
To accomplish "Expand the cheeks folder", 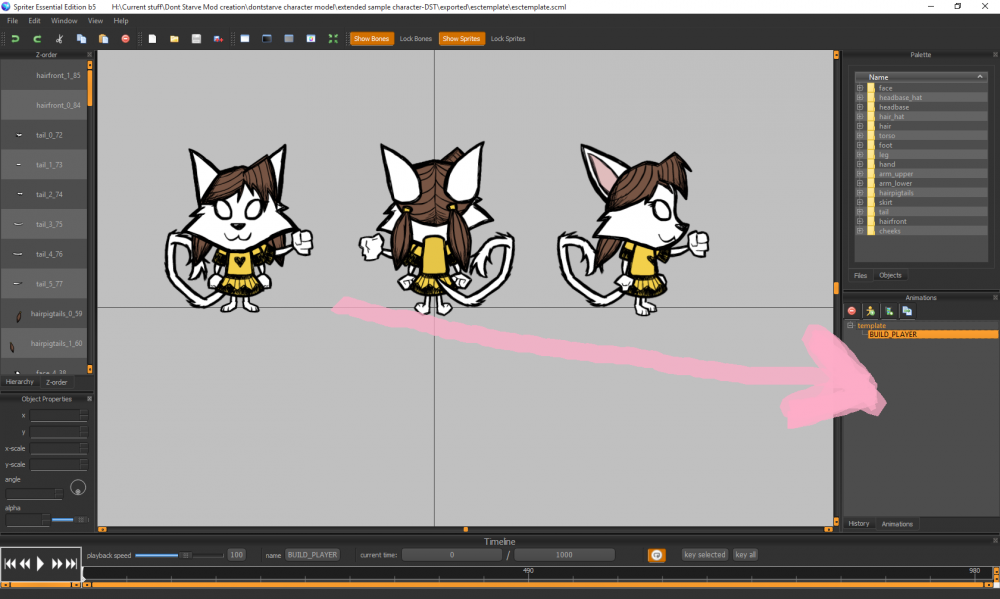I will pyautogui.click(x=860, y=231).
